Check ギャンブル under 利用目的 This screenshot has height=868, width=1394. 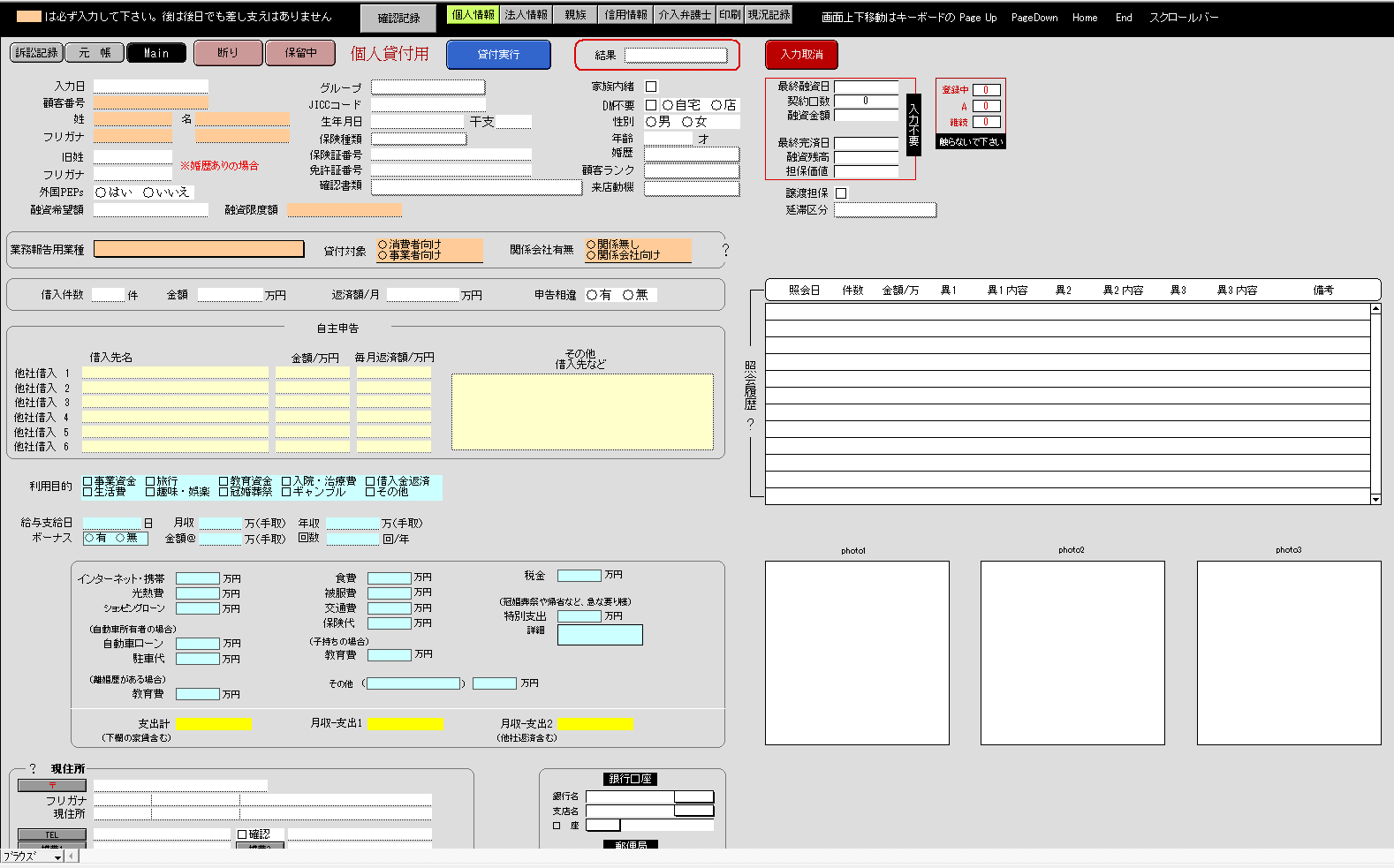point(286,492)
